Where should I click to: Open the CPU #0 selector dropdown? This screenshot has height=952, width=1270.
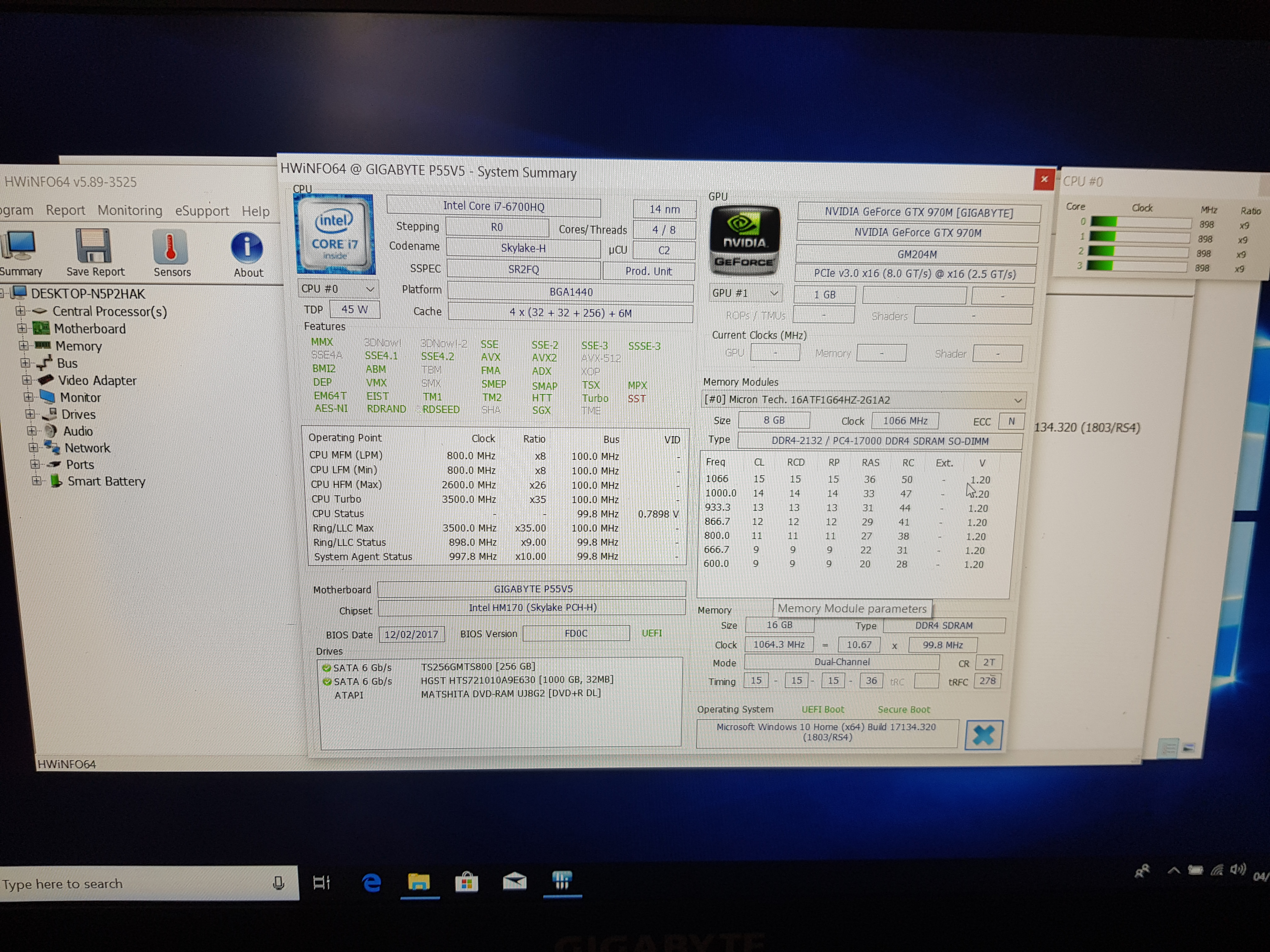(x=338, y=289)
